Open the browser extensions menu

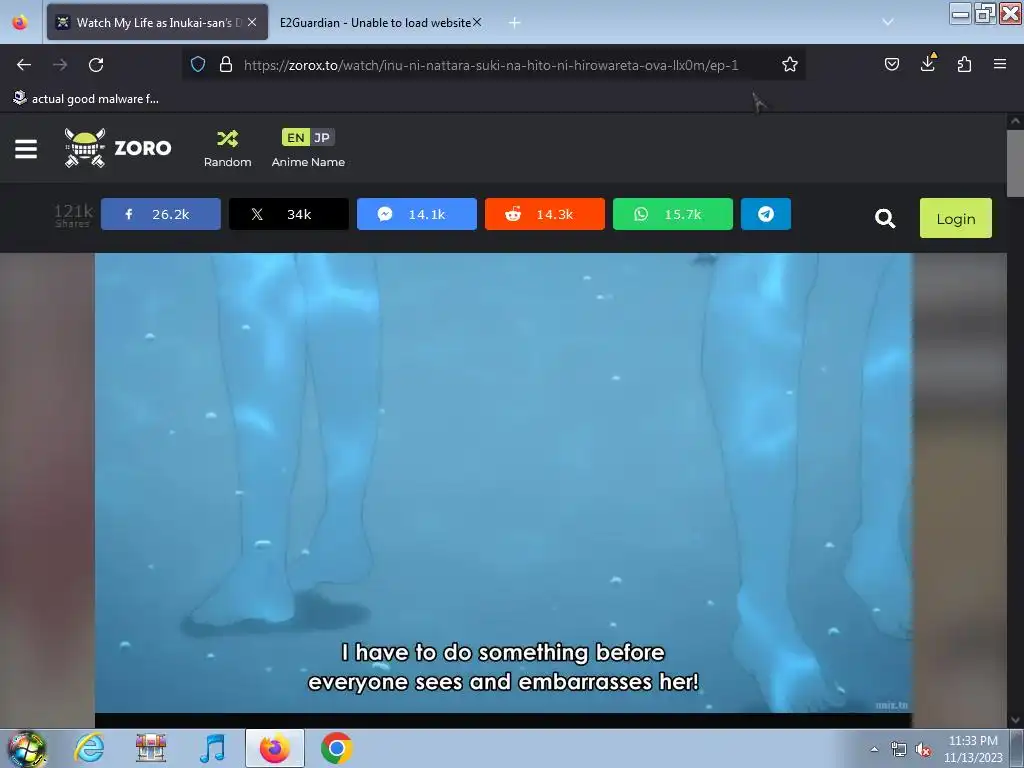[964, 64]
